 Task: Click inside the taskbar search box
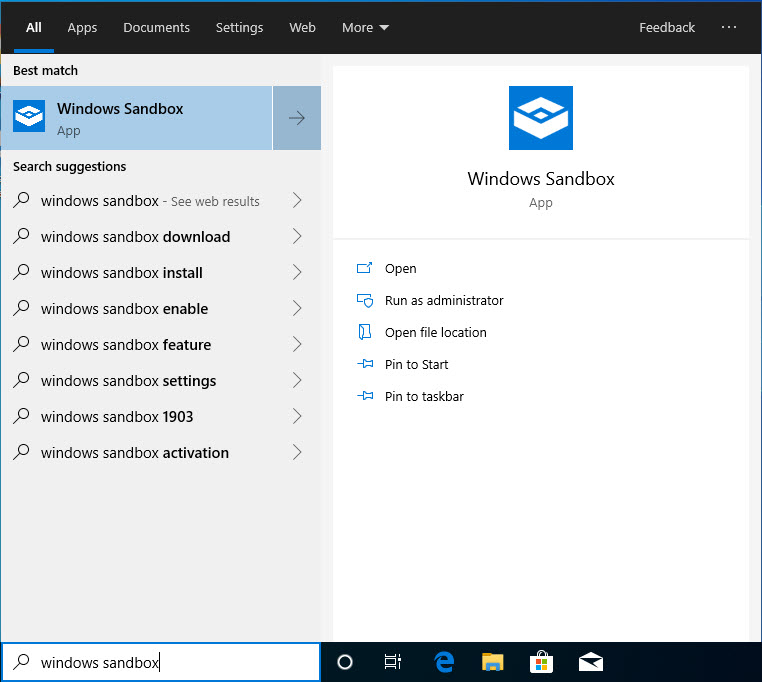[161, 662]
